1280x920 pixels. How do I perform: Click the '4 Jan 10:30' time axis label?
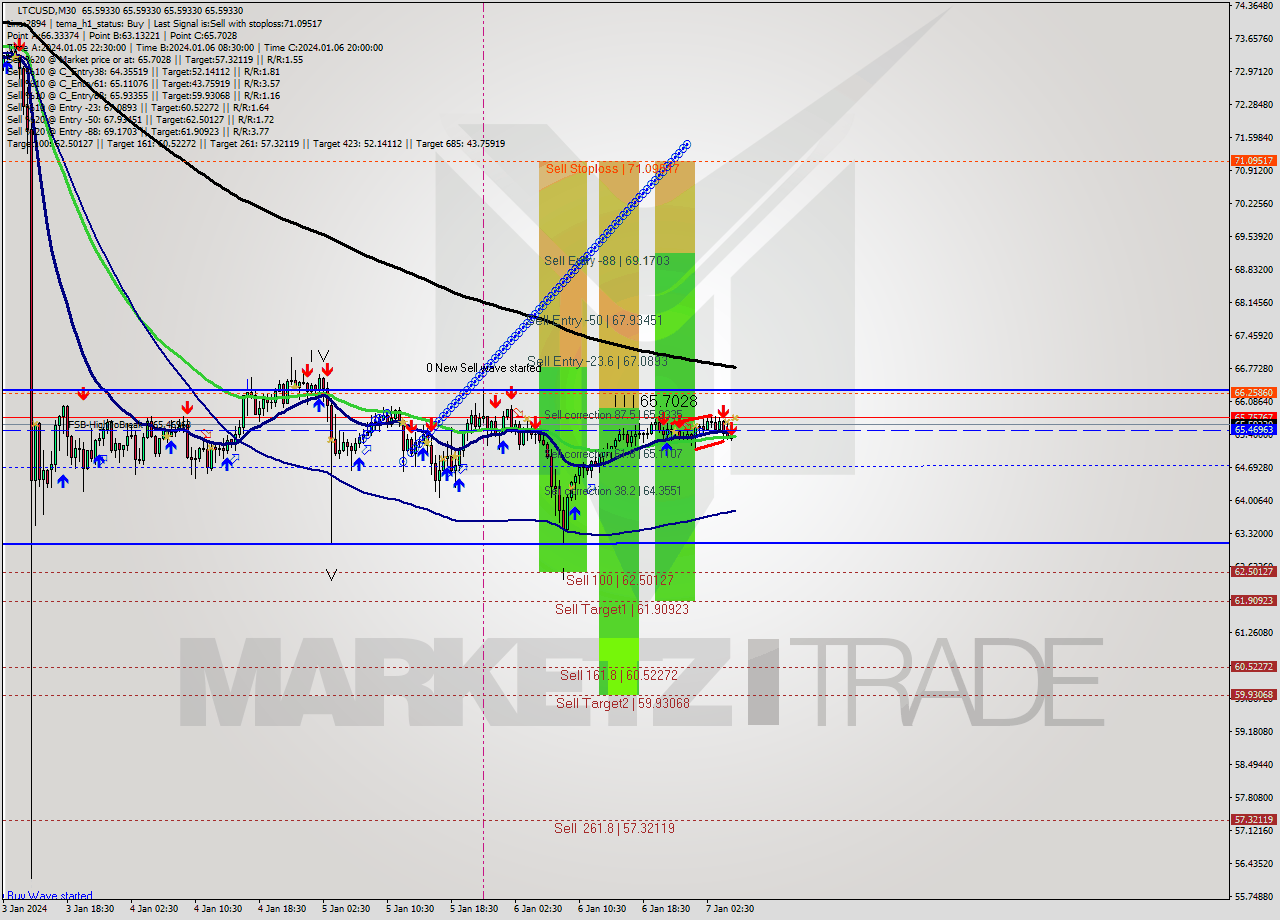pos(218,909)
